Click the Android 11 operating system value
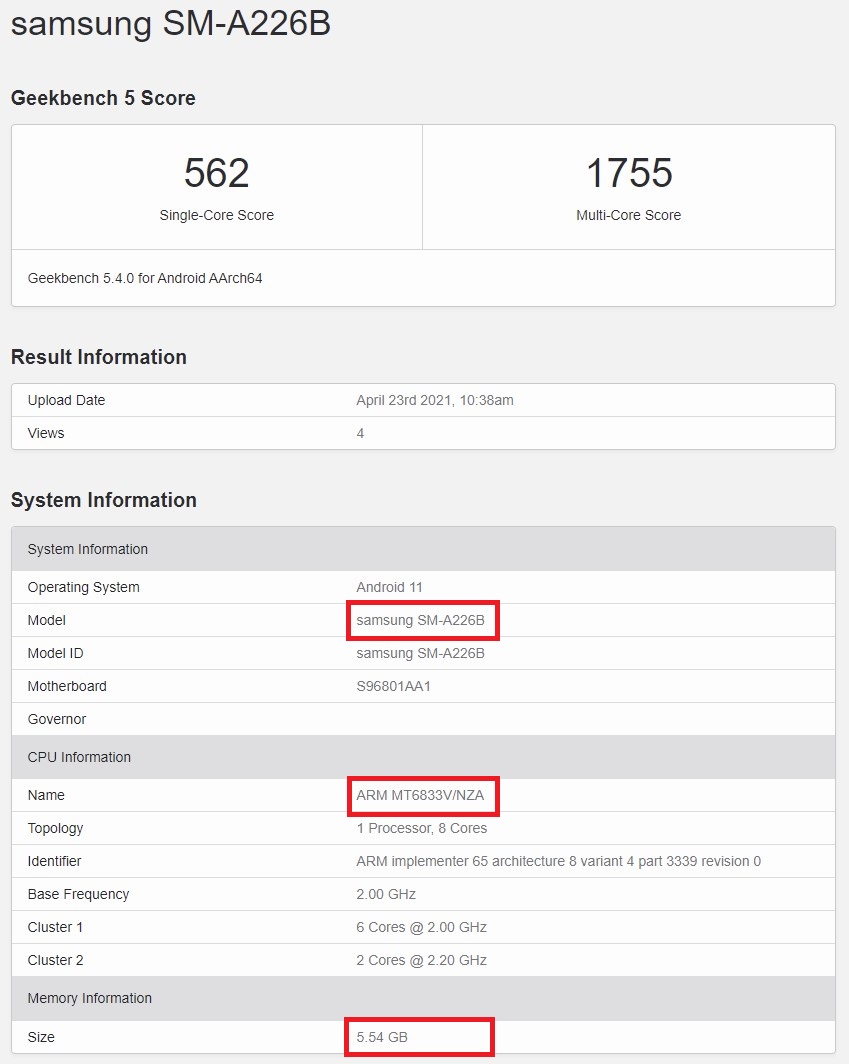 [x=390, y=587]
